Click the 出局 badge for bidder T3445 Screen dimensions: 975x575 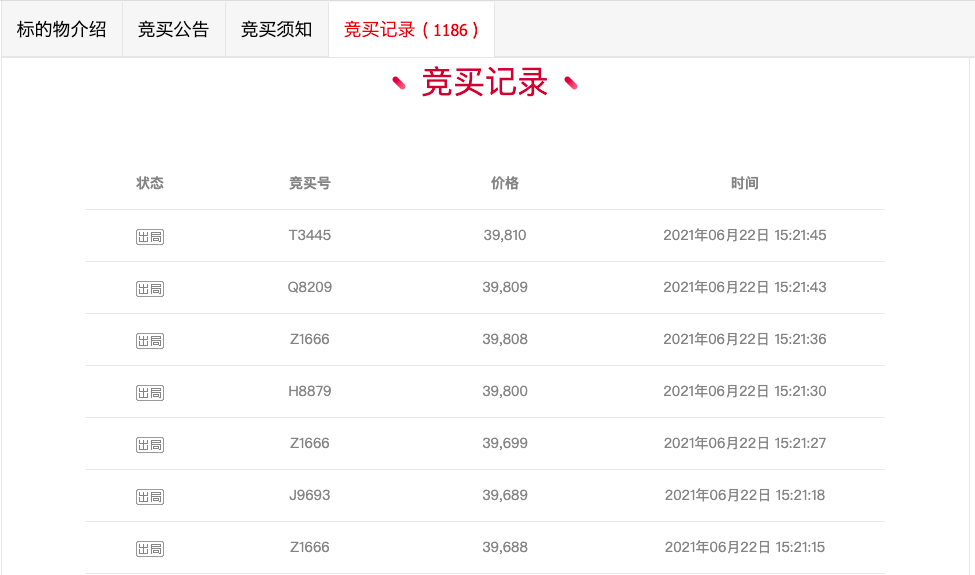tap(150, 237)
